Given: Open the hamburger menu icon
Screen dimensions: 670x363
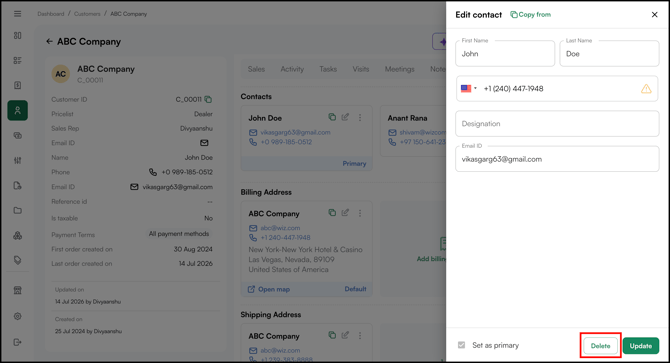Looking at the screenshot, I should pos(17,14).
